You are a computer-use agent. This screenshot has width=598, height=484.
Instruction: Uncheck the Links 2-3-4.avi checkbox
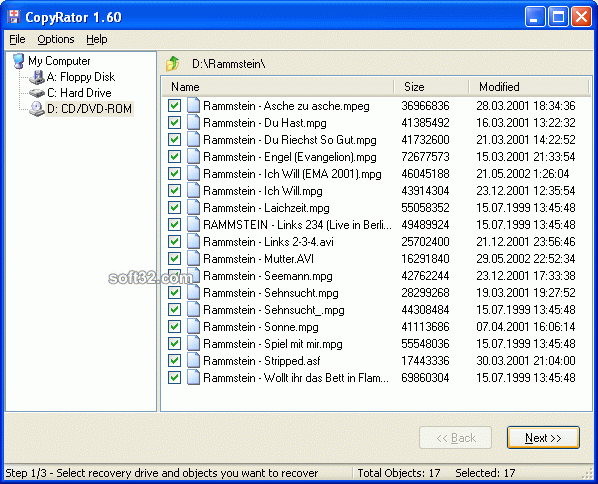pyautogui.click(x=174, y=241)
